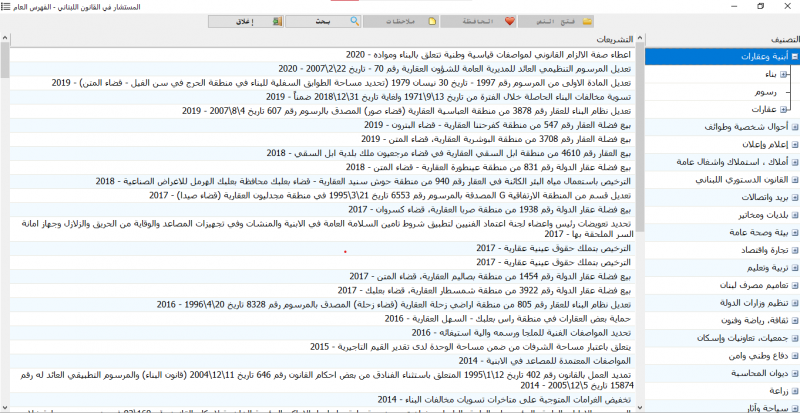The image size is (800, 413).
Task: Select the دفاع وطني وامن category label
Action: coord(760,355)
